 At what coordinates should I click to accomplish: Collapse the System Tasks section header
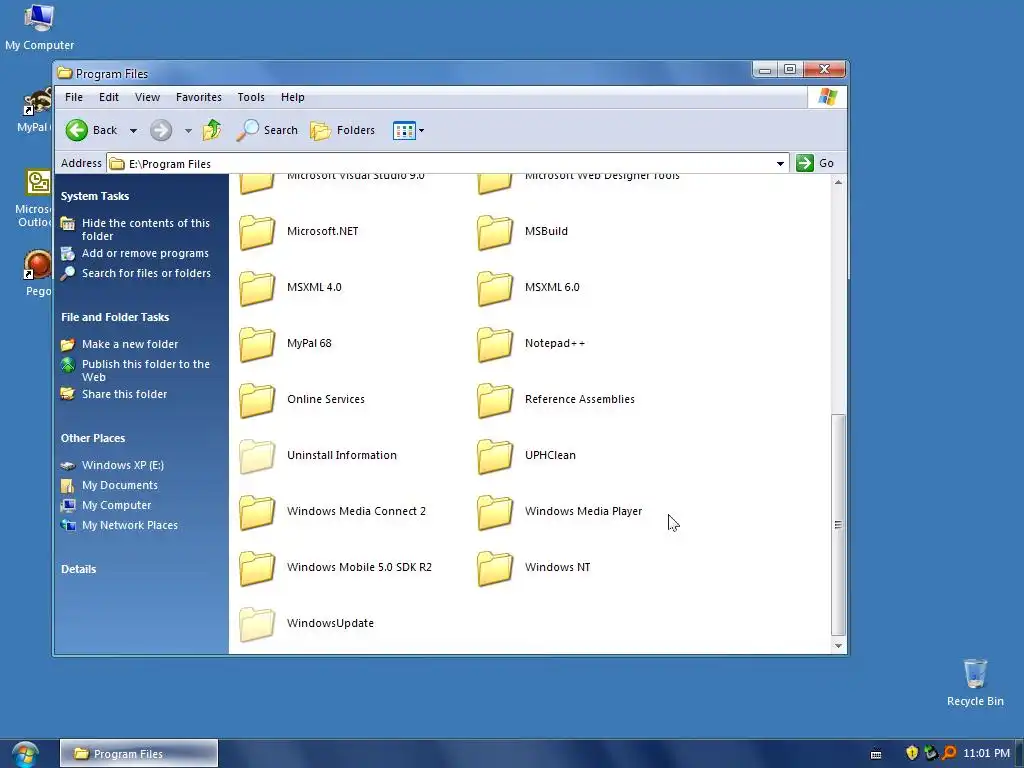[x=95, y=197]
